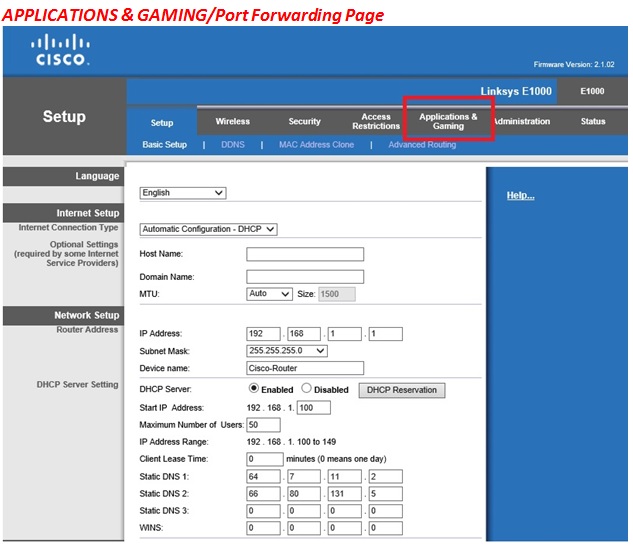Select the Enabled DHCP Server radio button

click(254, 388)
